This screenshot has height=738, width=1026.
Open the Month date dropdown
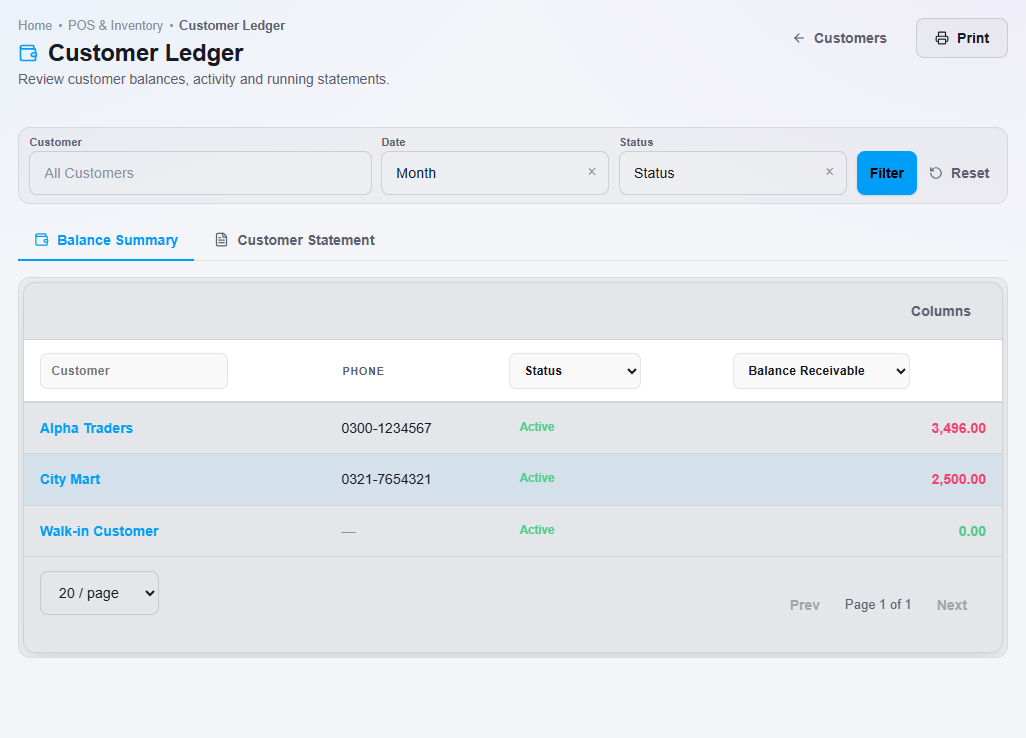tap(495, 173)
